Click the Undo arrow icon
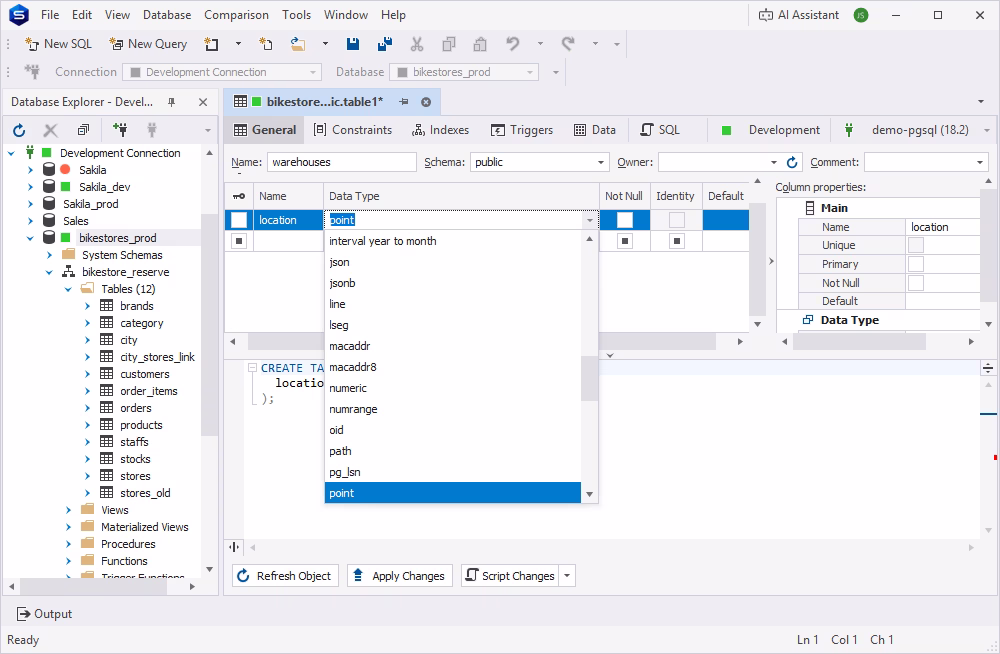Image resolution: width=1000 pixels, height=654 pixels. [x=512, y=44]
